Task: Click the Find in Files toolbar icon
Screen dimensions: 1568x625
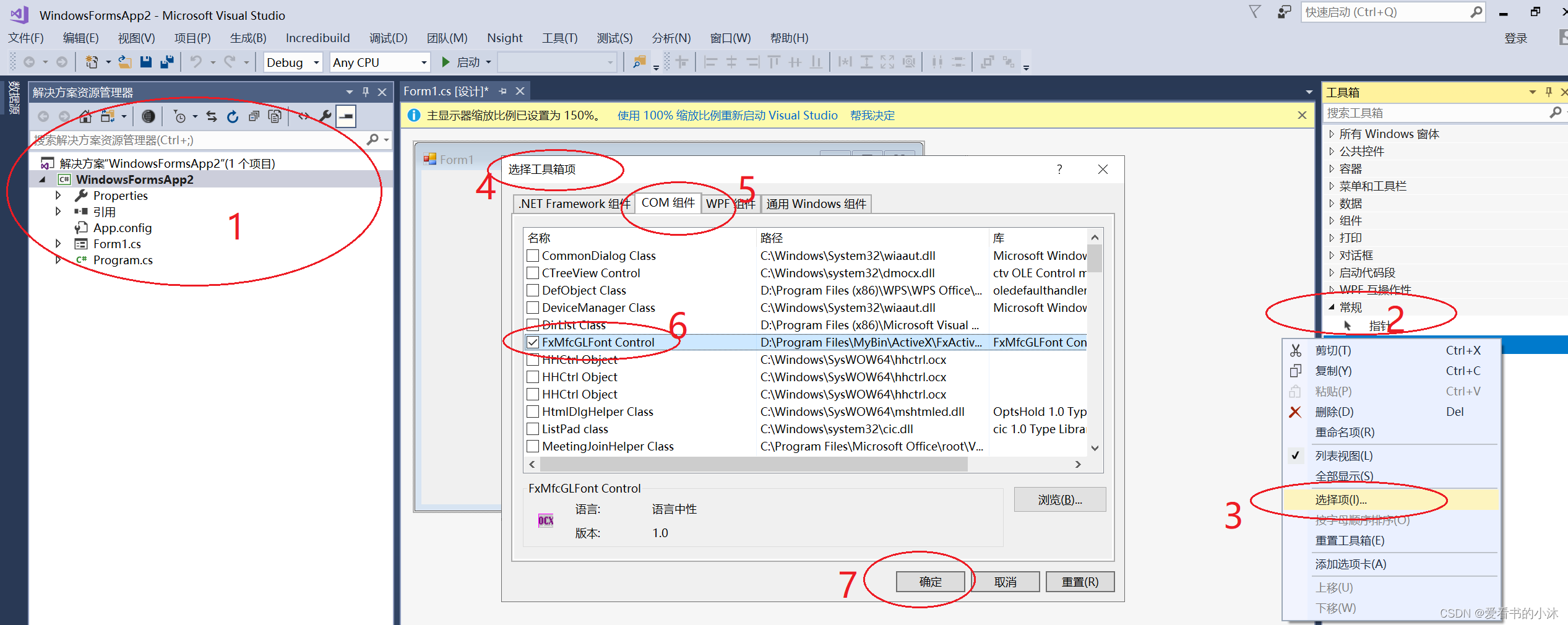Action: coord(639,62)
